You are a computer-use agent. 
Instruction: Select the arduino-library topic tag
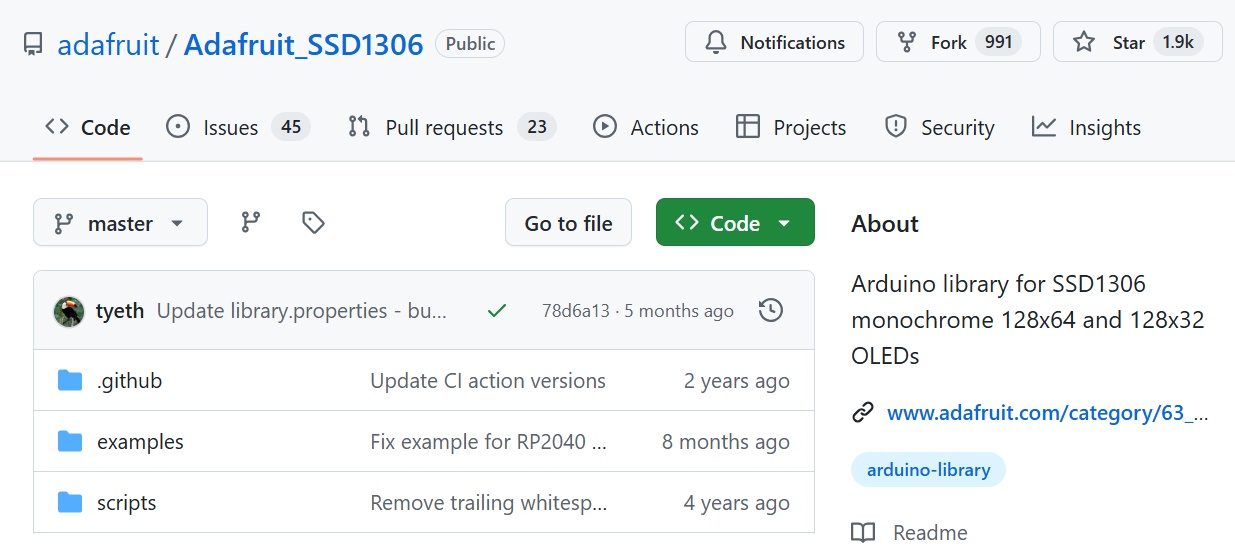click(x=928, y=470)
